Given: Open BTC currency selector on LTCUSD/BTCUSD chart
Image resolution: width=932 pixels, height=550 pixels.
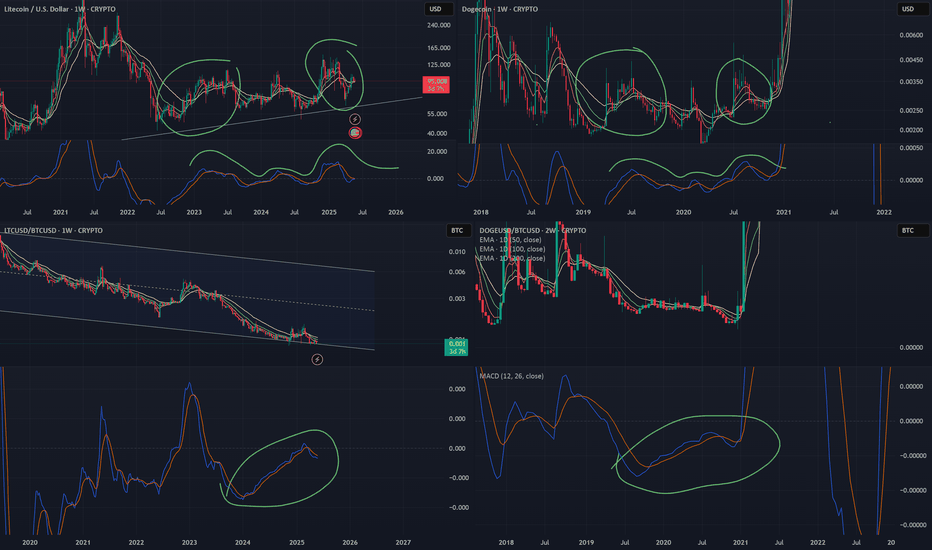Looking at the screenshot, I should pos(457,231).
